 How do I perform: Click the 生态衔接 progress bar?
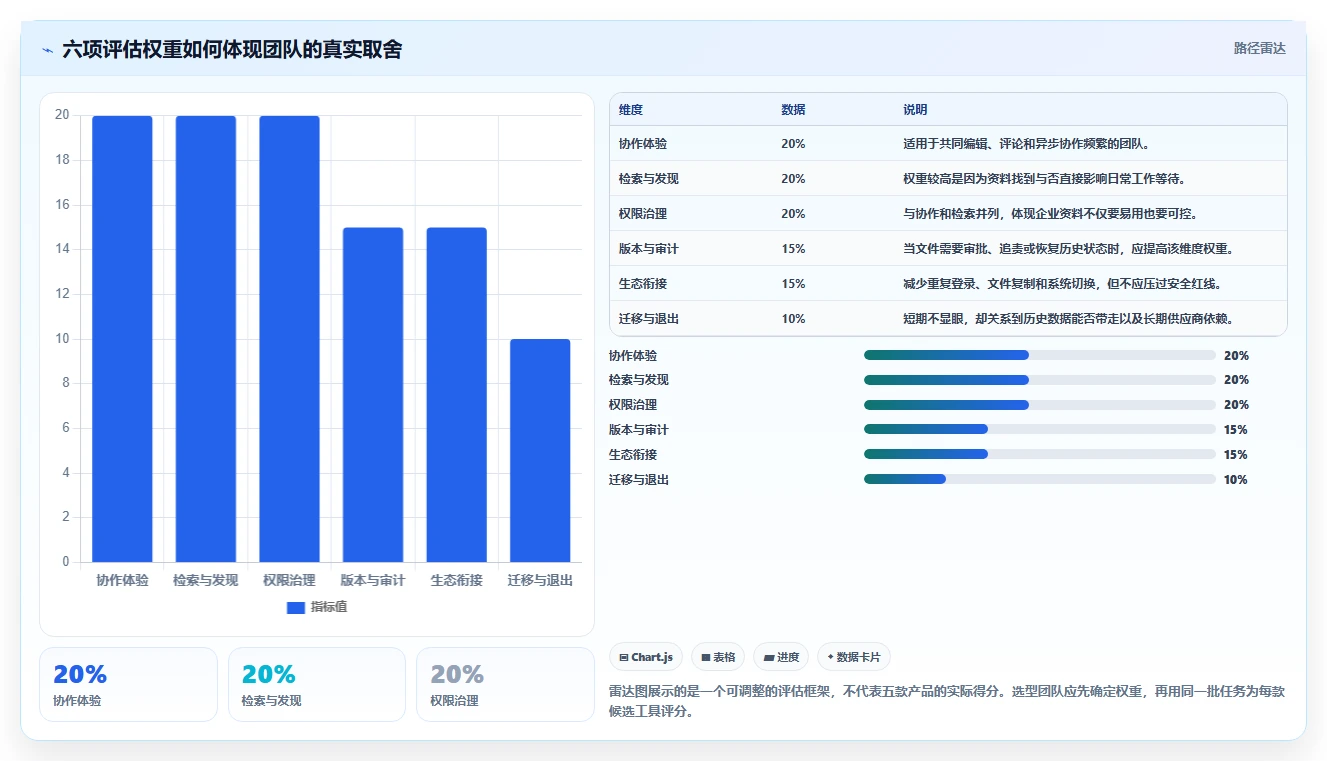1040,454
